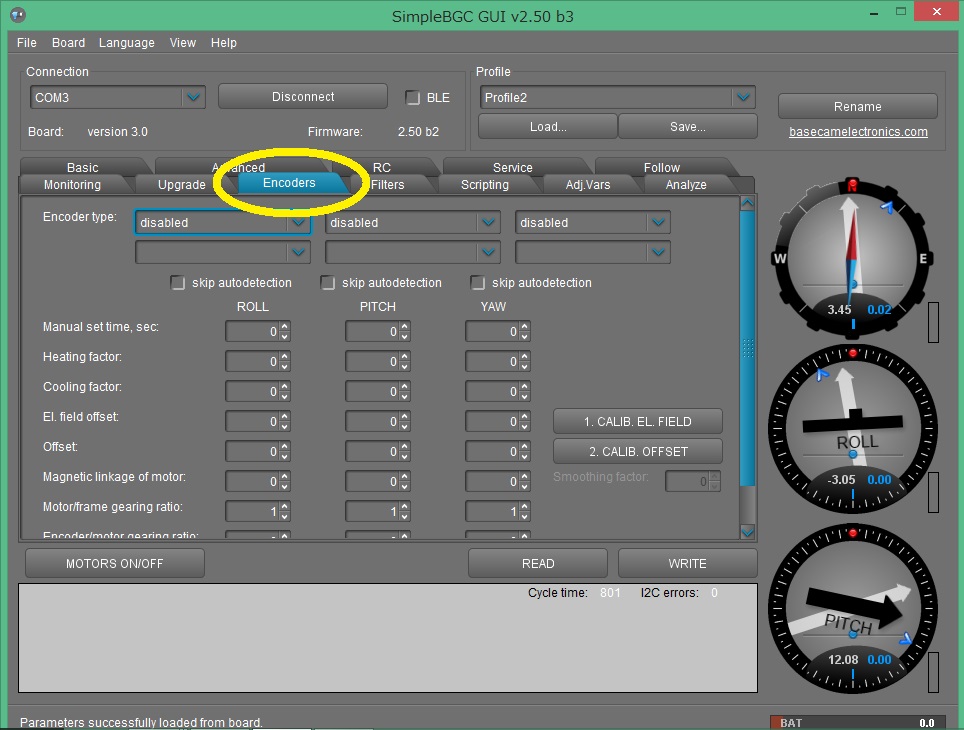Click the SimpleBGC app icon in title bar
964x730 pixels.
pyautogui.click(x=18, y=14)
